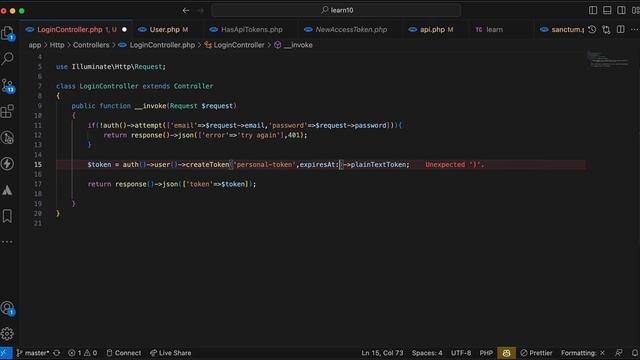Go forward with the navigation arrow
Screen dimensions: 640x360
[200, 10]
